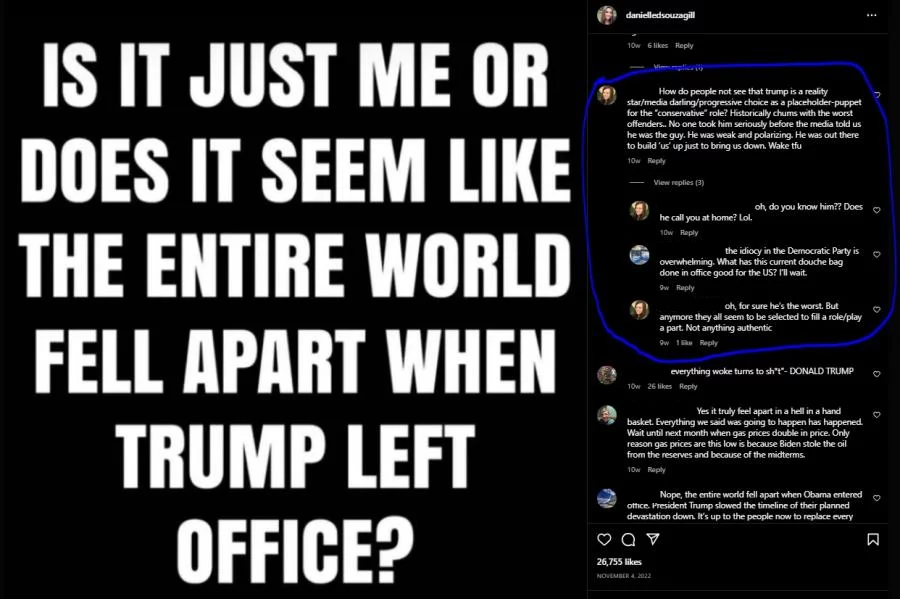Click the "26 likes" count on the comment

click(660, 386)
